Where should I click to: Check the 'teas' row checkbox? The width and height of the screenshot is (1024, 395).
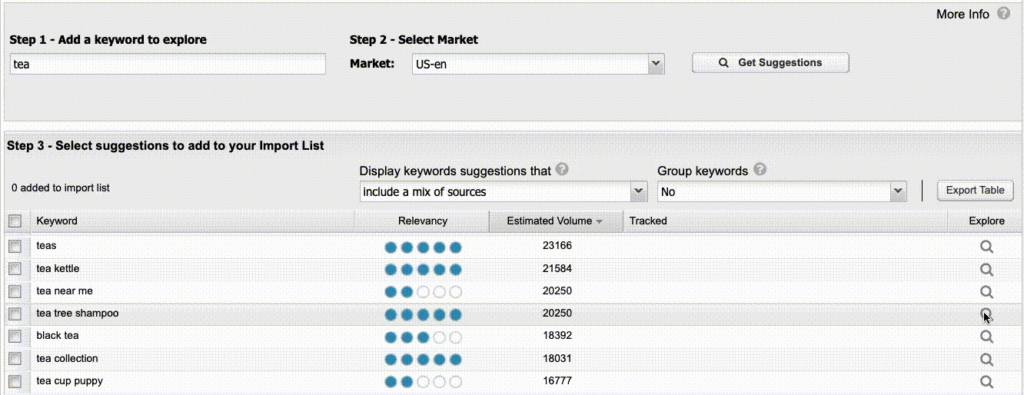[x=14, y=246]
